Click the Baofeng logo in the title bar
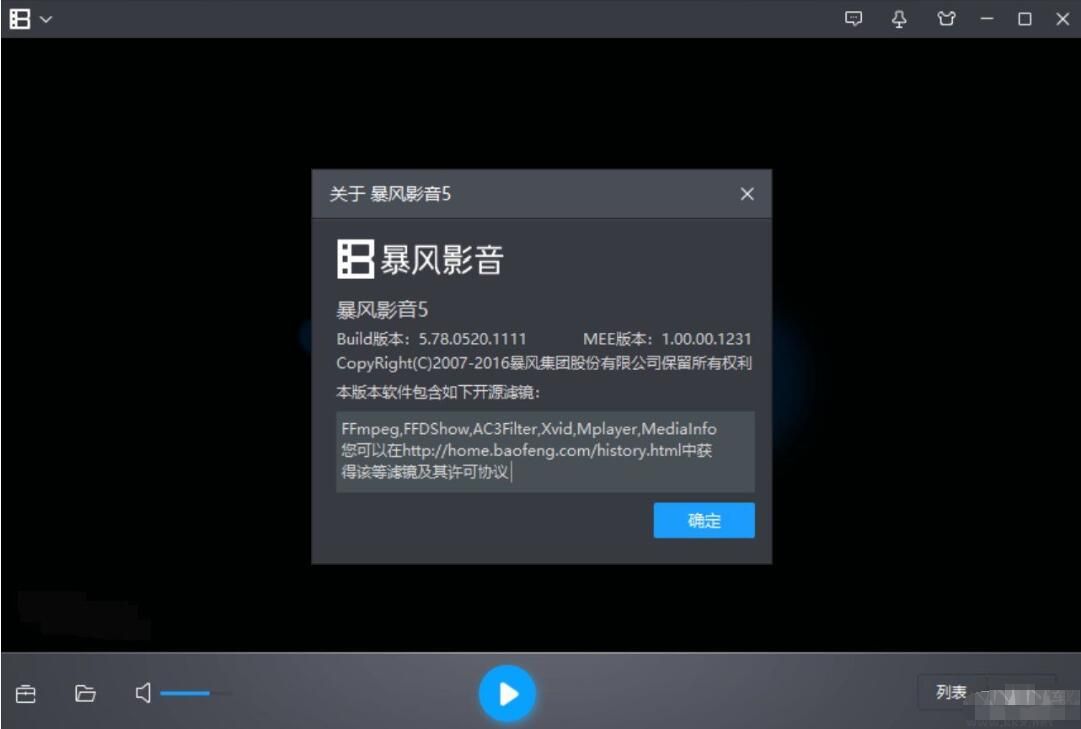This screenshot has width=1081, height=729. (x=22, y=18)
